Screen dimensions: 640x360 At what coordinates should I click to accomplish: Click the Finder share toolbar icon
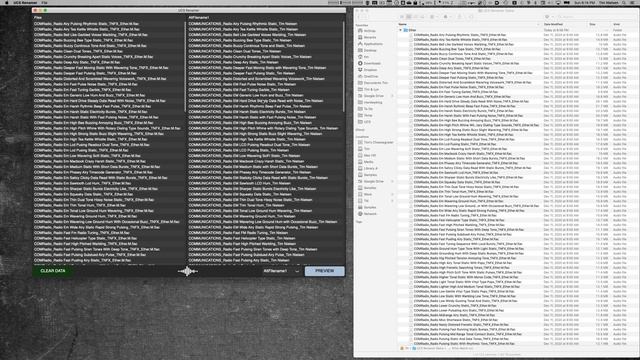tap(460, 17)
